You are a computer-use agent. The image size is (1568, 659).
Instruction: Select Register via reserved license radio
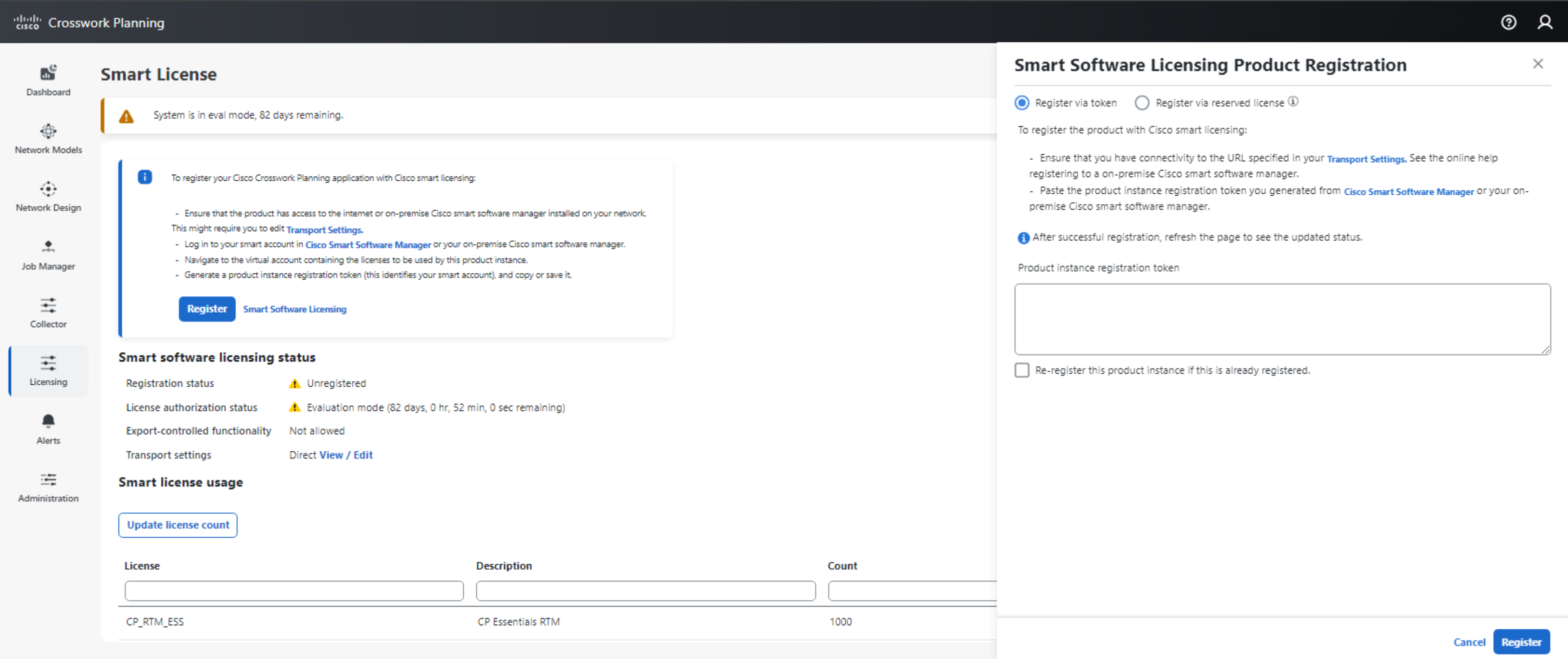tap(1141, 103)
